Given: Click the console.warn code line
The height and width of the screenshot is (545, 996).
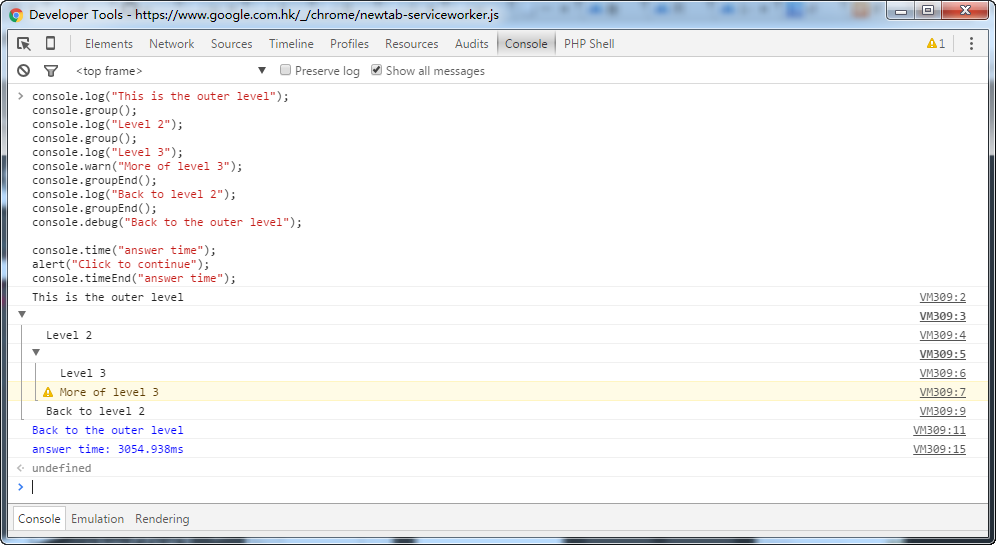Looking at the screenshot, I should pos(138,166).
